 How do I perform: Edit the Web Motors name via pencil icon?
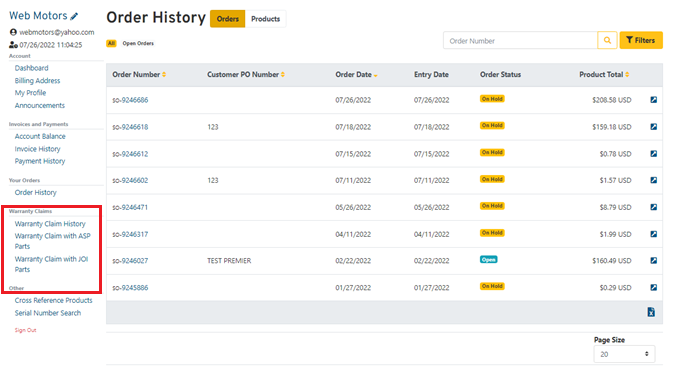pyautogui.click(x=74, y=16)
